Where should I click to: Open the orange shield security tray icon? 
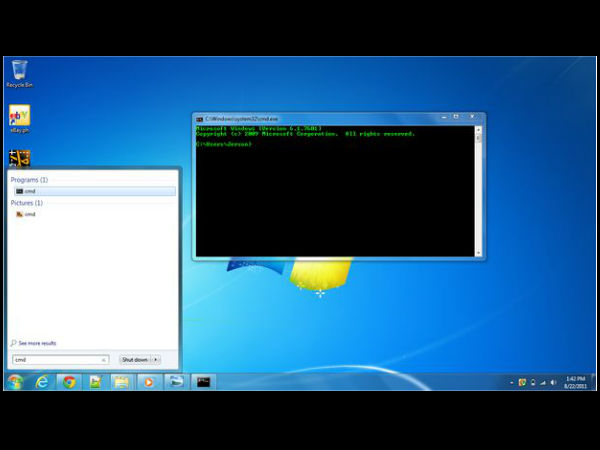click(x=522, y=382)
